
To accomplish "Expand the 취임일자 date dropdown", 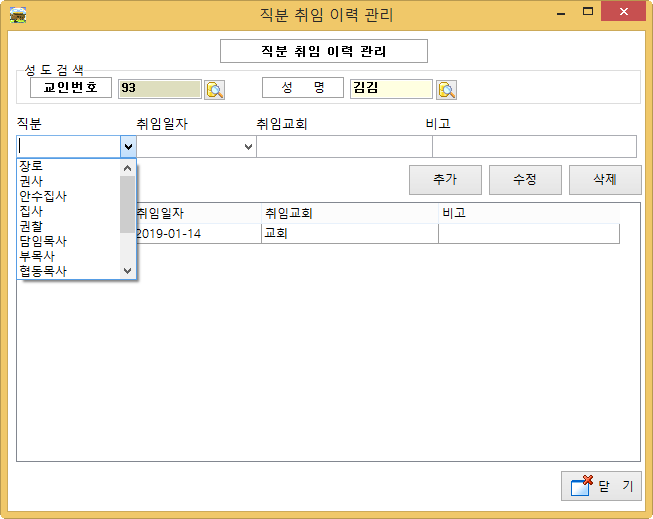I will [248, 147].
